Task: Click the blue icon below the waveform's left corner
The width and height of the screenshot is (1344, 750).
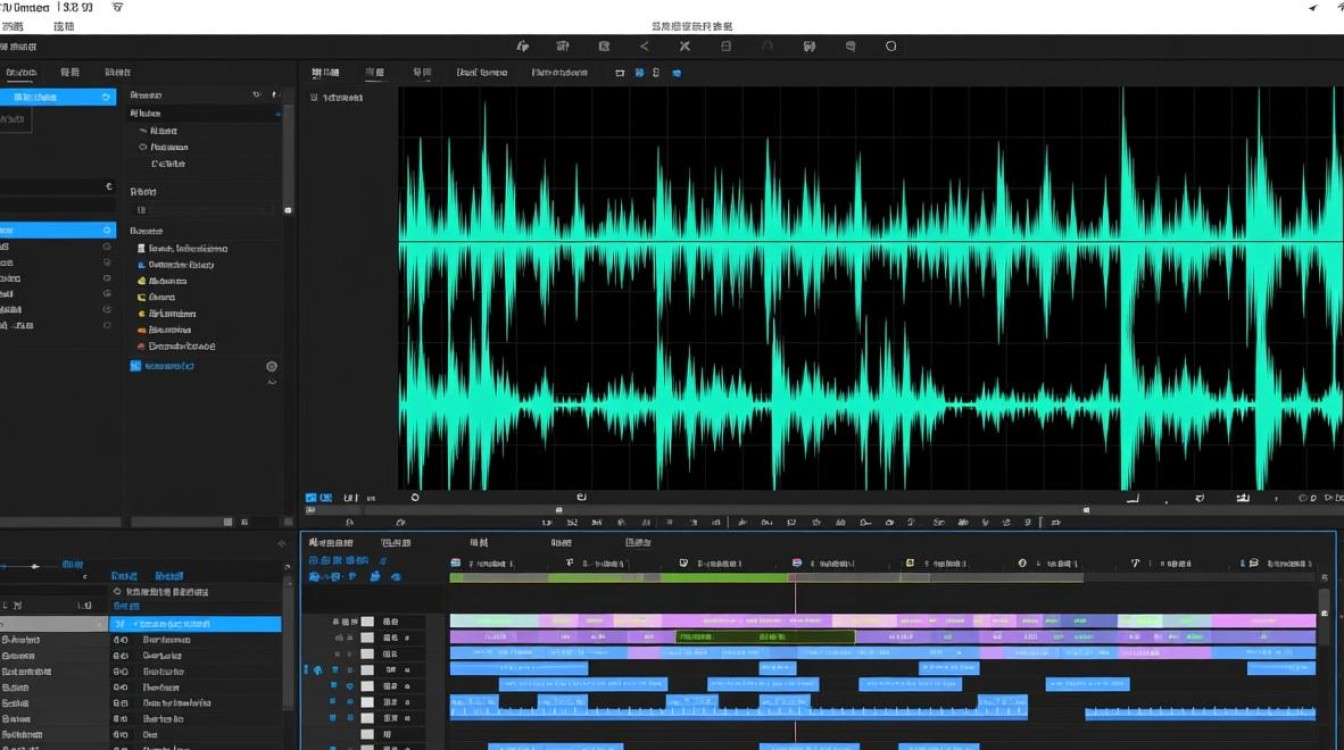Action: [311, 497]
